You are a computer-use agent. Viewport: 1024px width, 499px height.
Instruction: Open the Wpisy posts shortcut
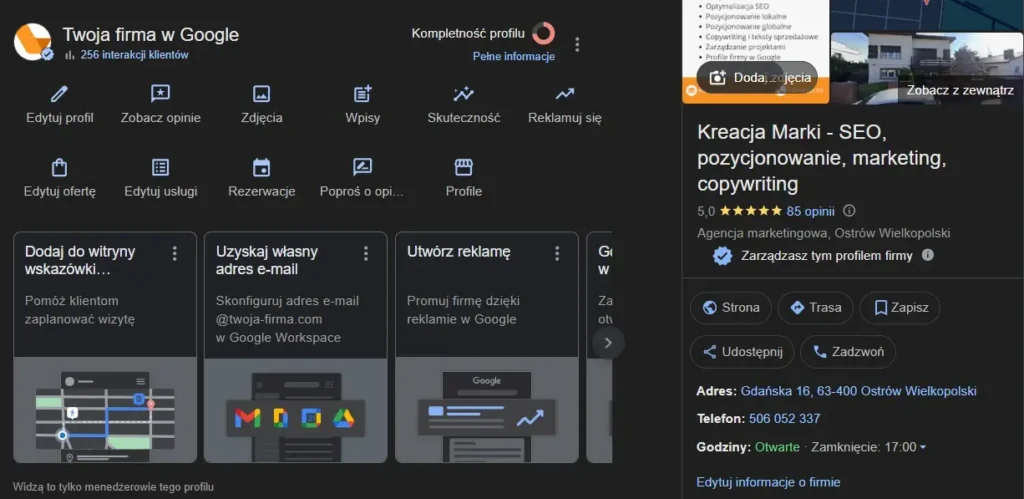(362, 105)
